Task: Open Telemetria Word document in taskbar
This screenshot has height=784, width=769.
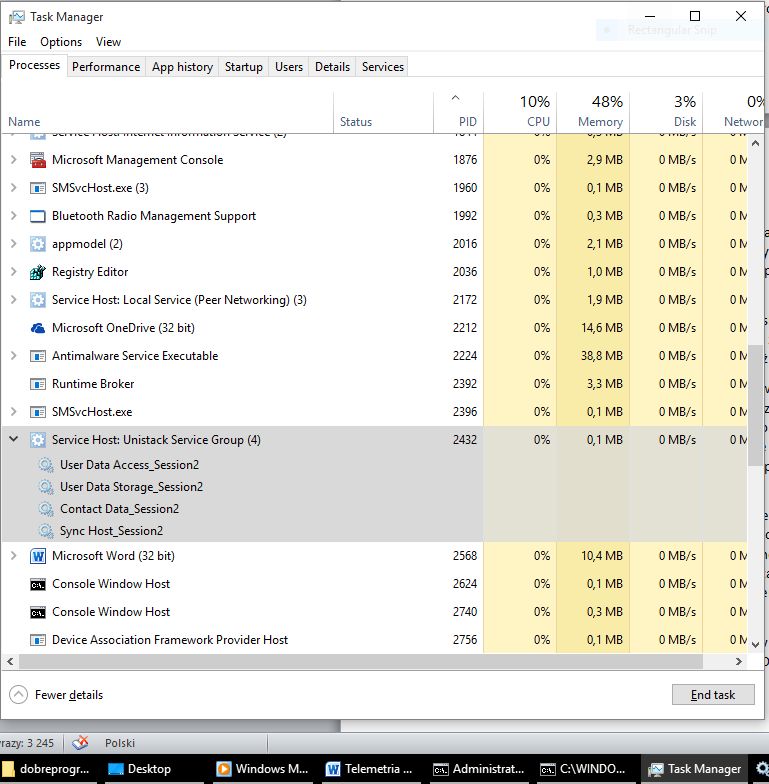Action: pos(372,769)
